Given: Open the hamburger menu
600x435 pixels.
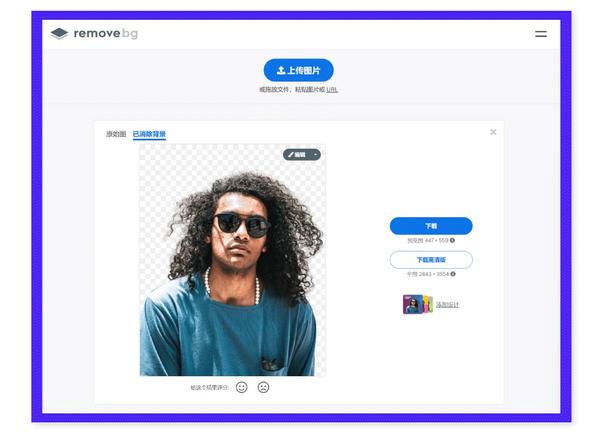Looking at the screenshot, I should [x=541, y=34].
